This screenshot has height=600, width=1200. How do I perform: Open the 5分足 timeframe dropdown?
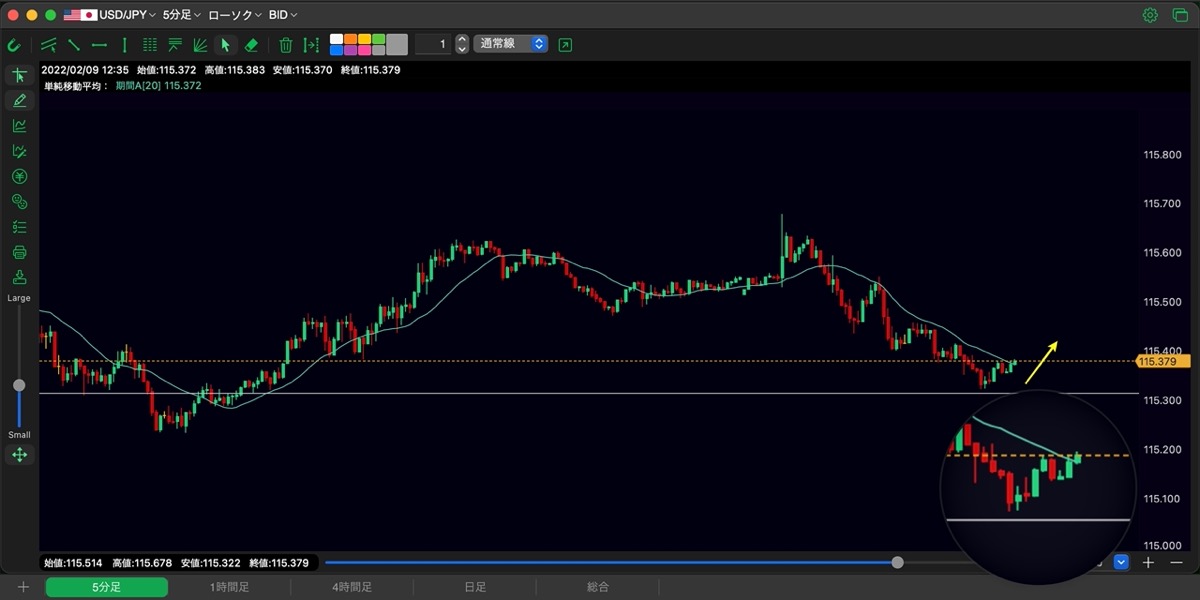pyautogui.click(x=181, y=15)
